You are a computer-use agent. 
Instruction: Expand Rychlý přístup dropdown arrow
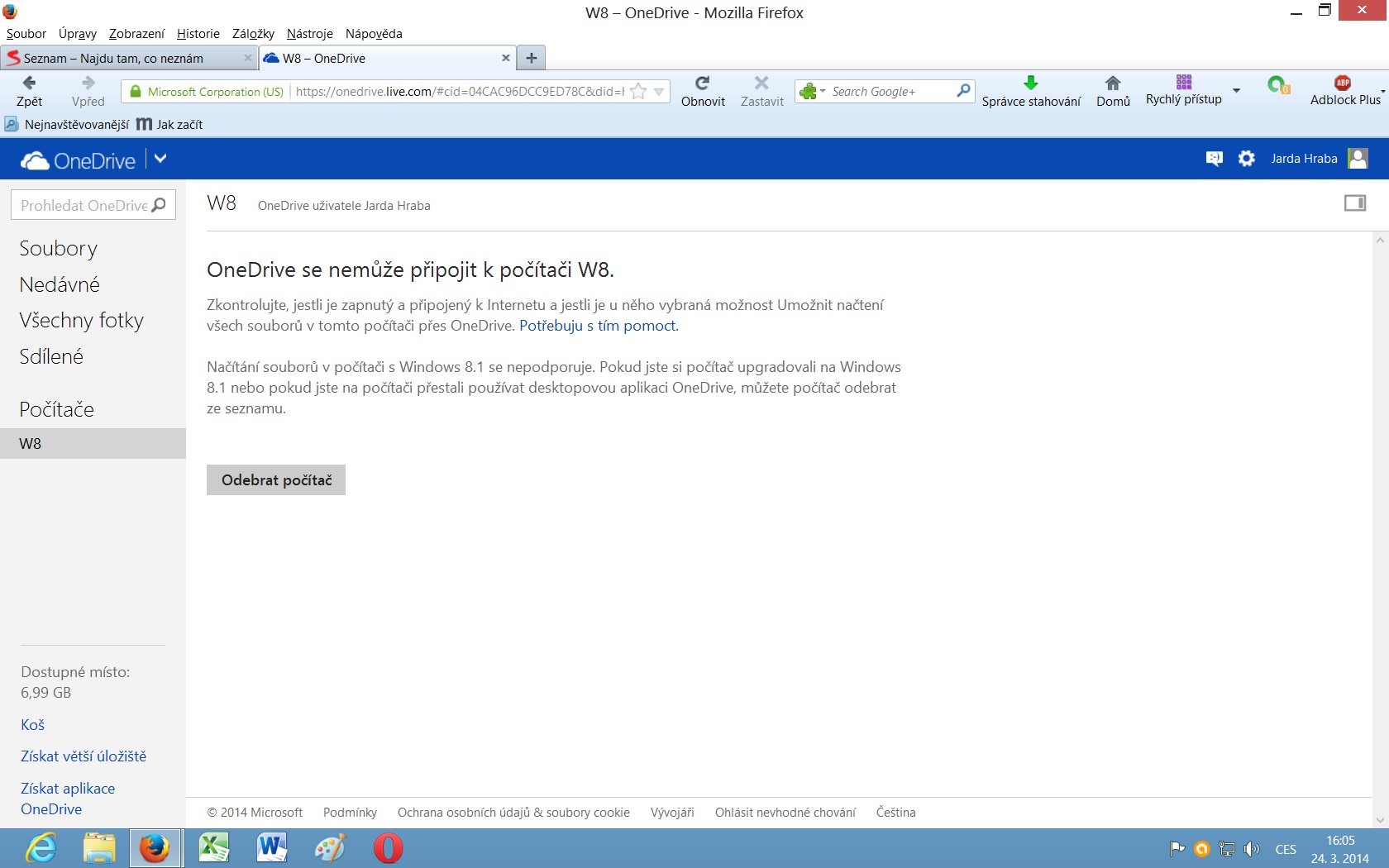[x=1236, y=90]
